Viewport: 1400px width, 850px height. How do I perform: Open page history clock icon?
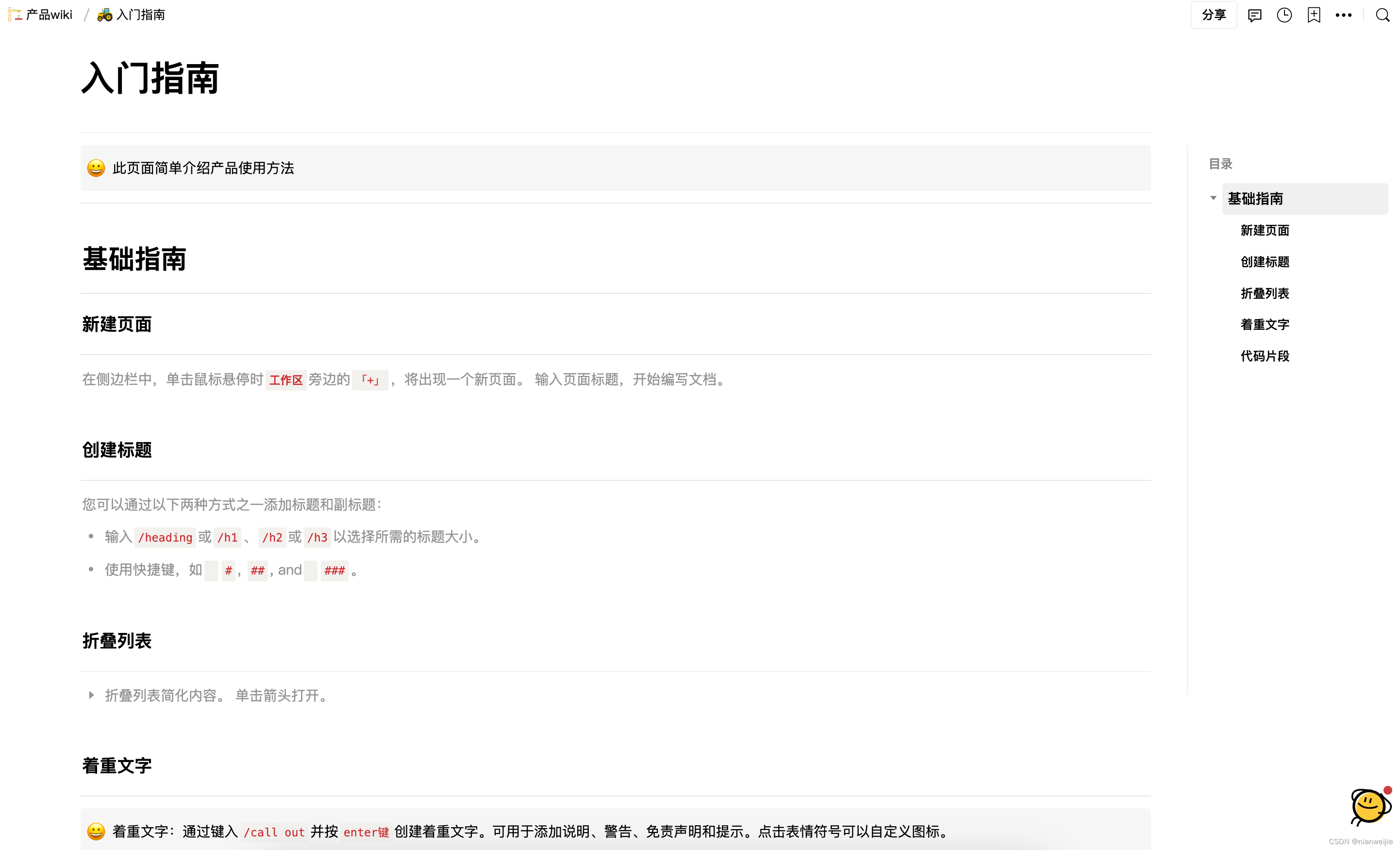pos(1284,16)
